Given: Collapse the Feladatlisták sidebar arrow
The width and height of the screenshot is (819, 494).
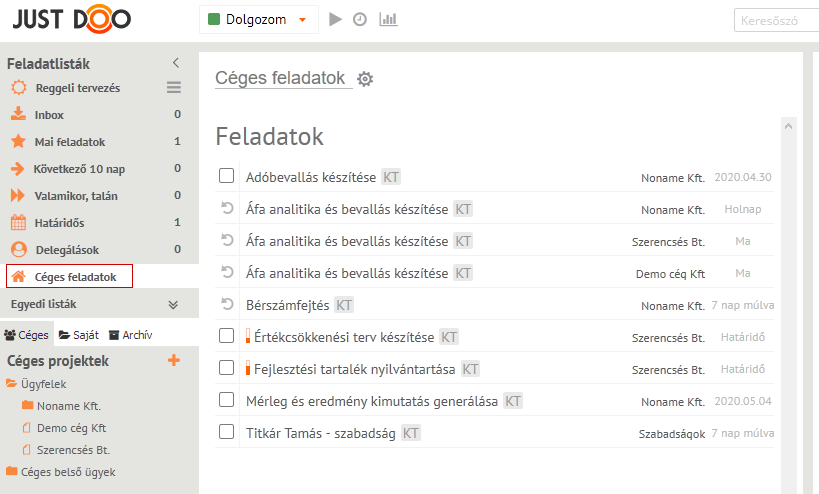Looking at the screenshot, I should (176, 63).
